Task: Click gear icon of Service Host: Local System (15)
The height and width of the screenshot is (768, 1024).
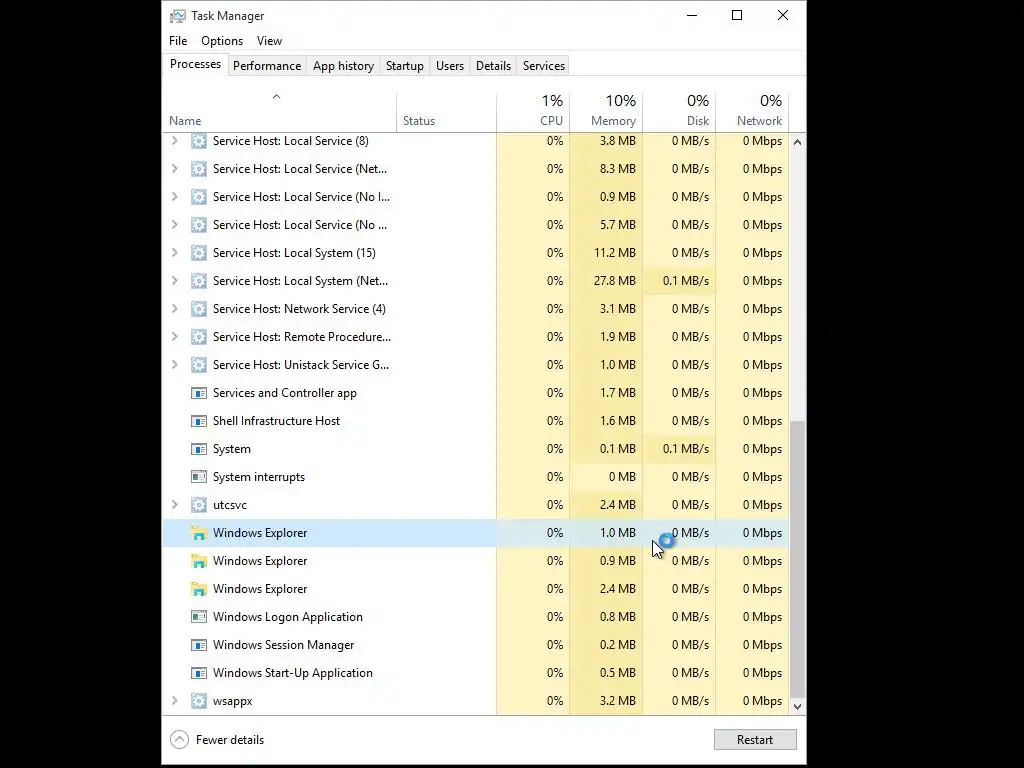Action: click(199, 253)
